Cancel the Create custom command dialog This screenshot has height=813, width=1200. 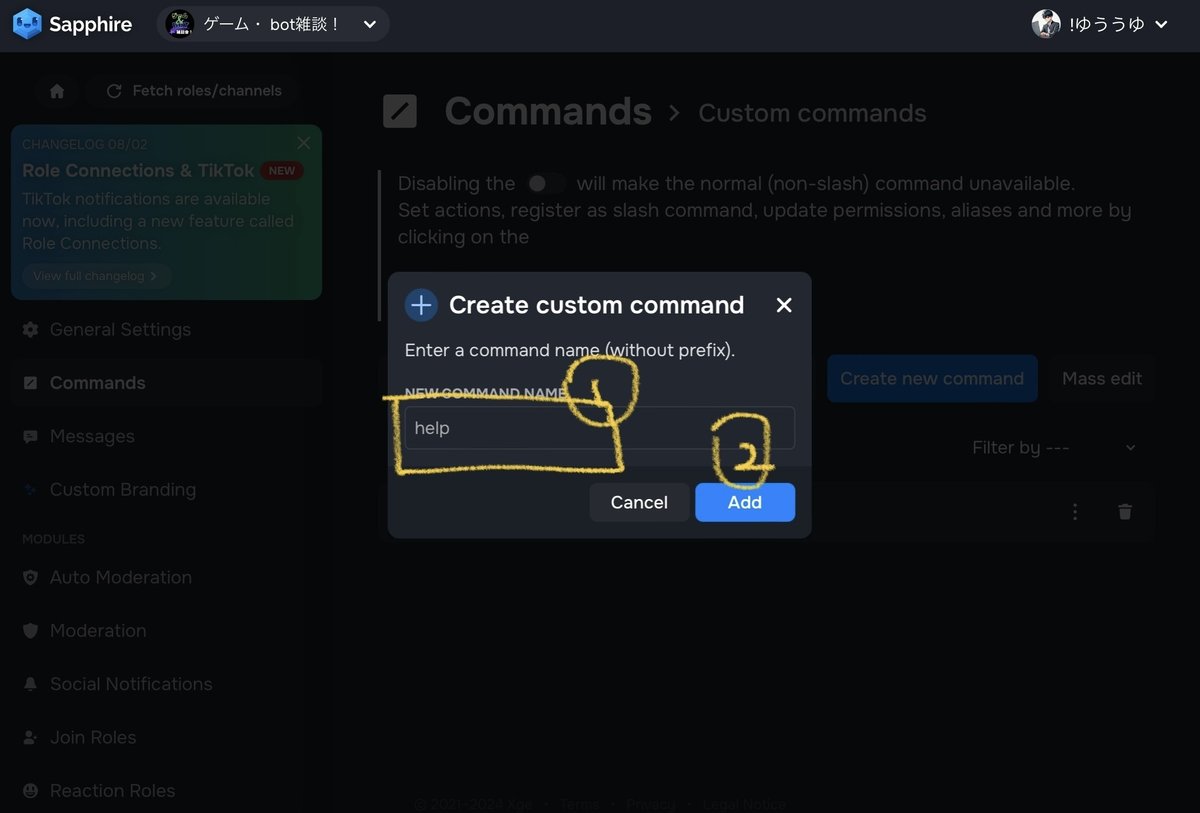pos(638,502)
